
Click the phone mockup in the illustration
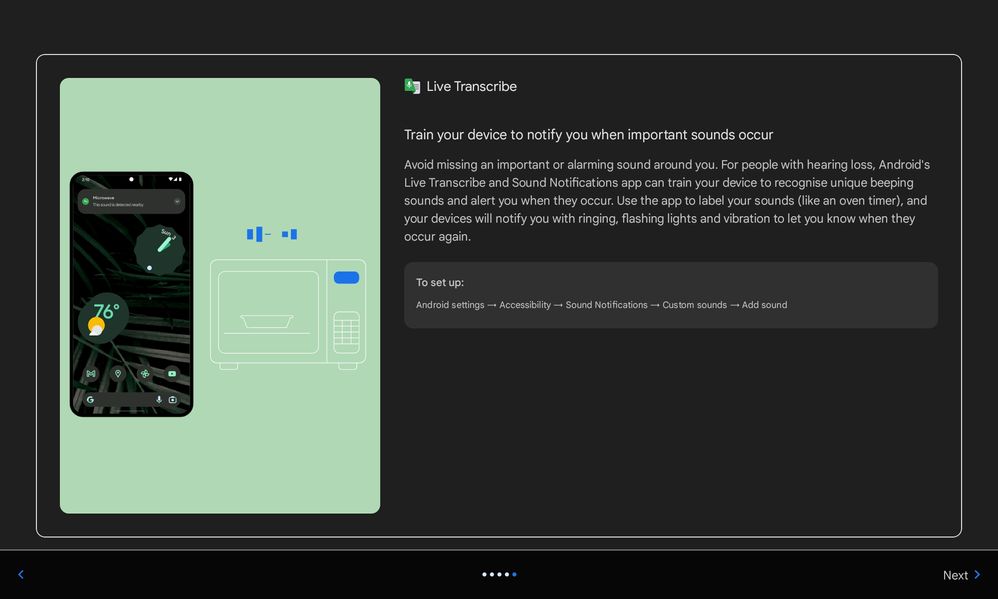coord(131,294)
